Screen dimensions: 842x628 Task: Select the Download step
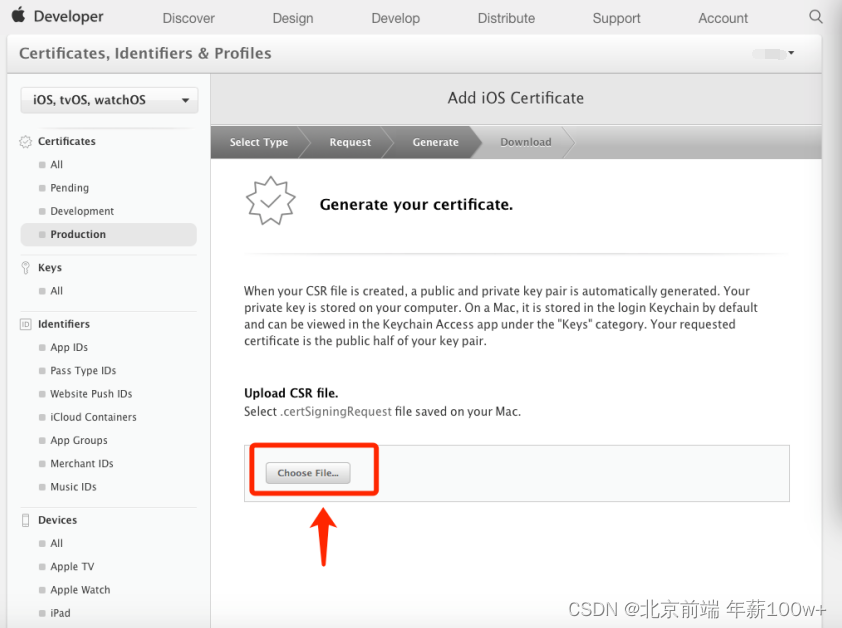526,142
